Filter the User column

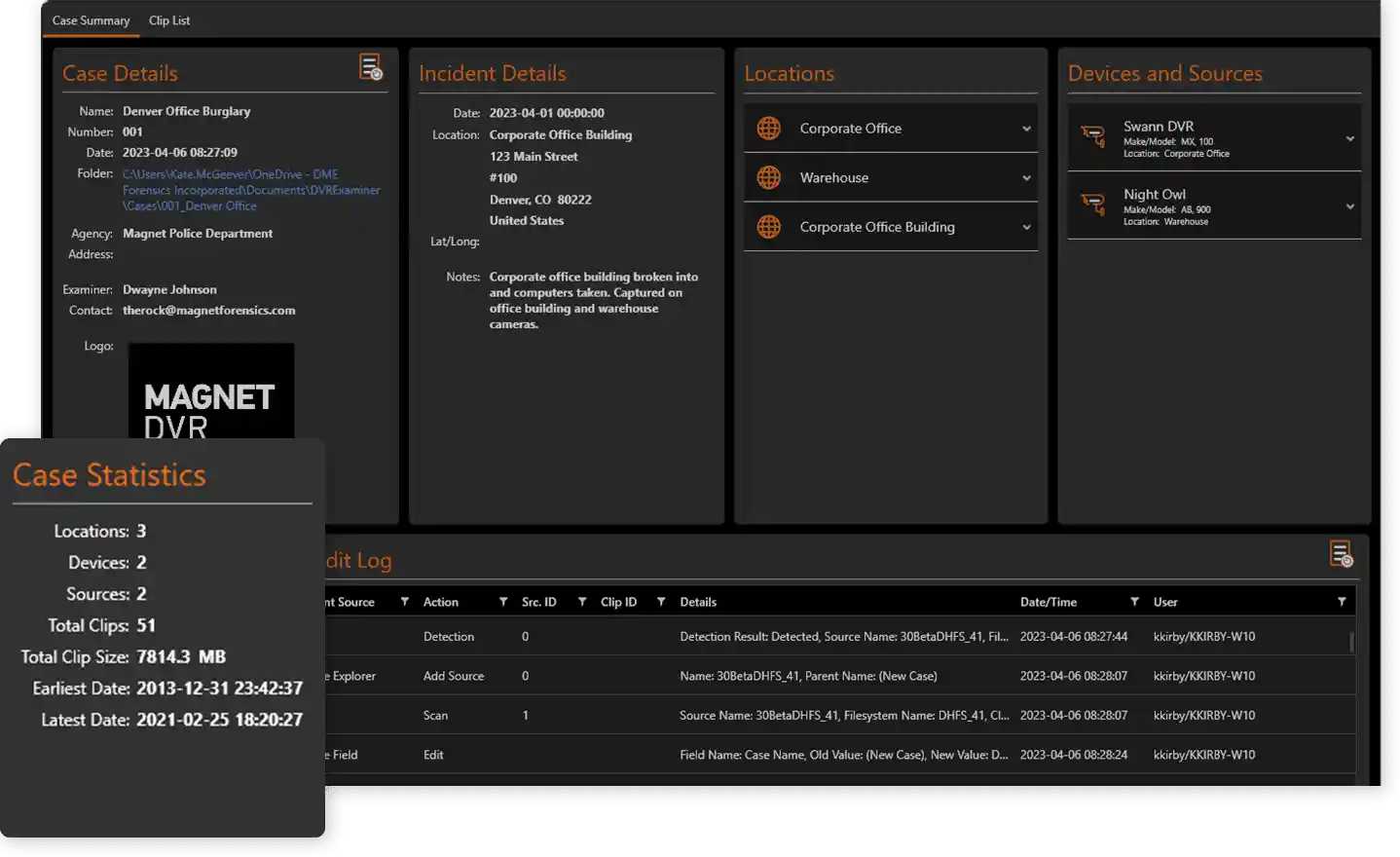click(x=1342, y=602)
